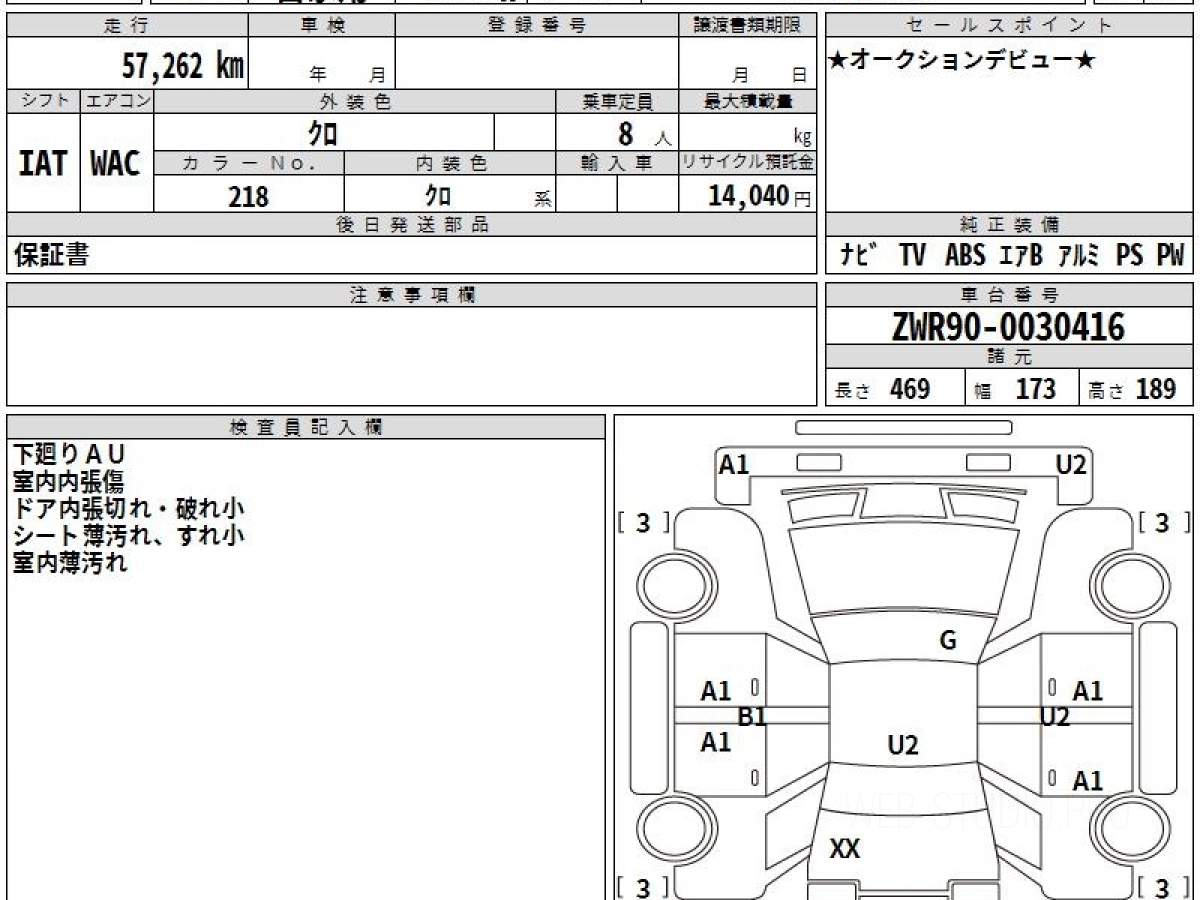Viewport: 1200px width, 900px height.
Task: Select the ★オークションデビュー★ sales point text
Action: [962, 60]
